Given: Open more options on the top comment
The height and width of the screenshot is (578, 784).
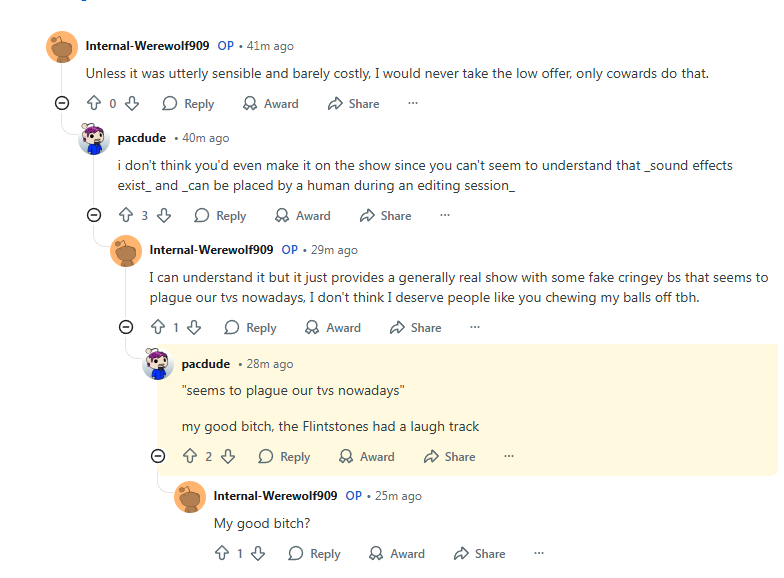Looking at the screenshot, I should [413, 104].
